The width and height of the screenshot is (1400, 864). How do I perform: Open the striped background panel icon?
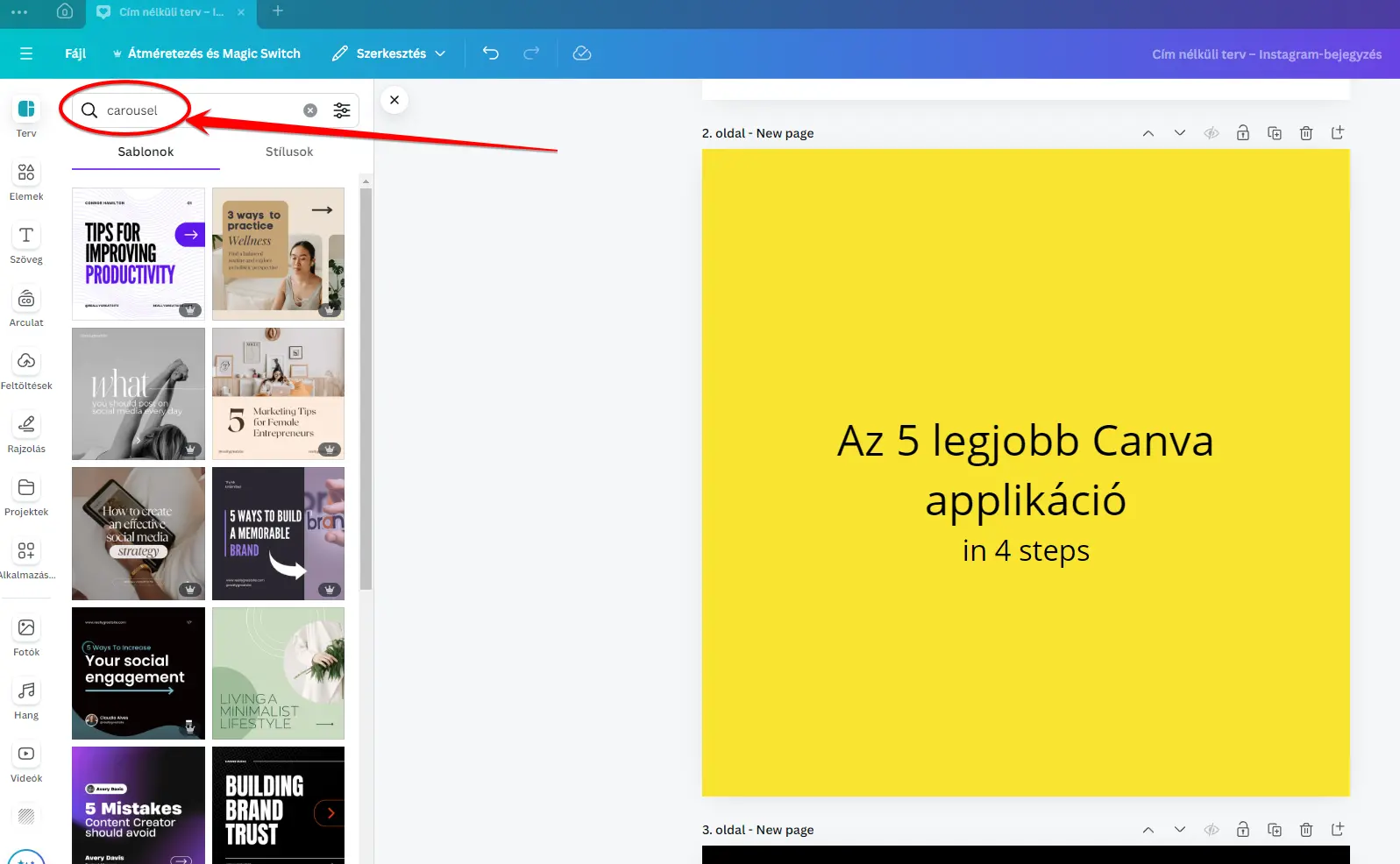26,816
